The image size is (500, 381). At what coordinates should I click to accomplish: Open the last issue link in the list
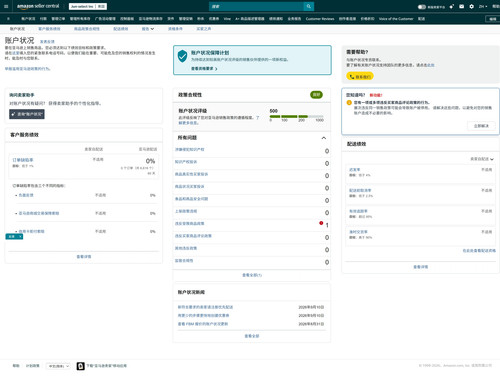[184, 261]
